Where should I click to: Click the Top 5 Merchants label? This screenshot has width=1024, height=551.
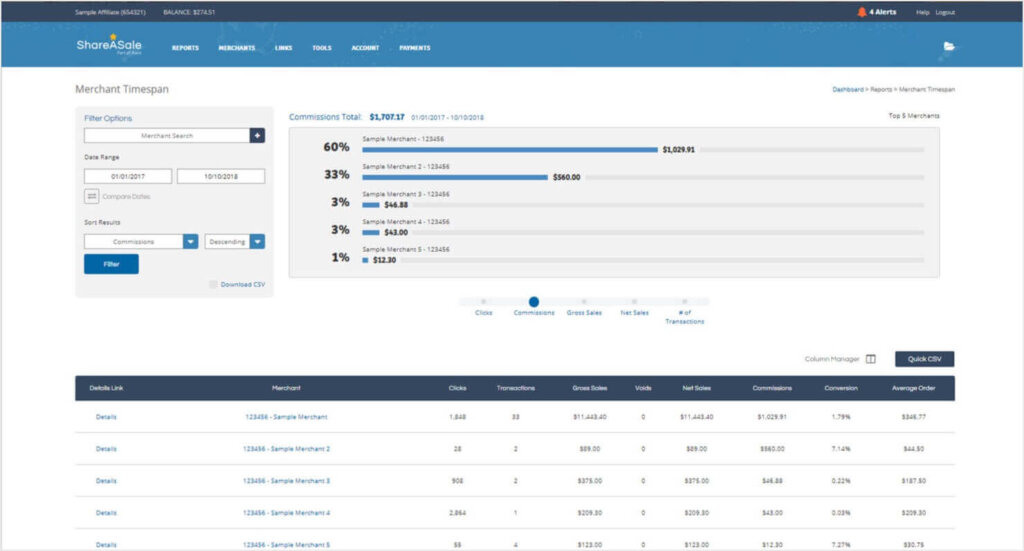point(914,116)
